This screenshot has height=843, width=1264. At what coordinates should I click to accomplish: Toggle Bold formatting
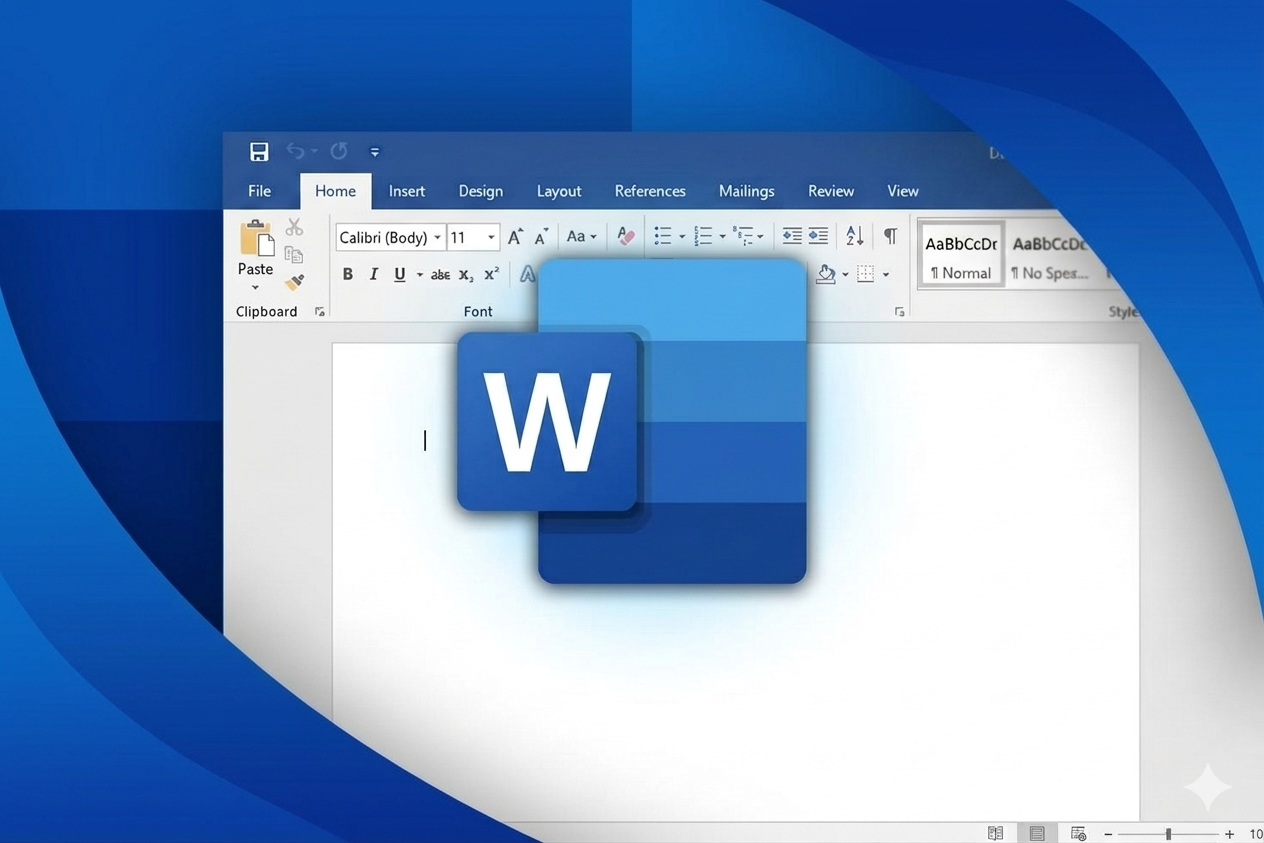click(348, 274)
